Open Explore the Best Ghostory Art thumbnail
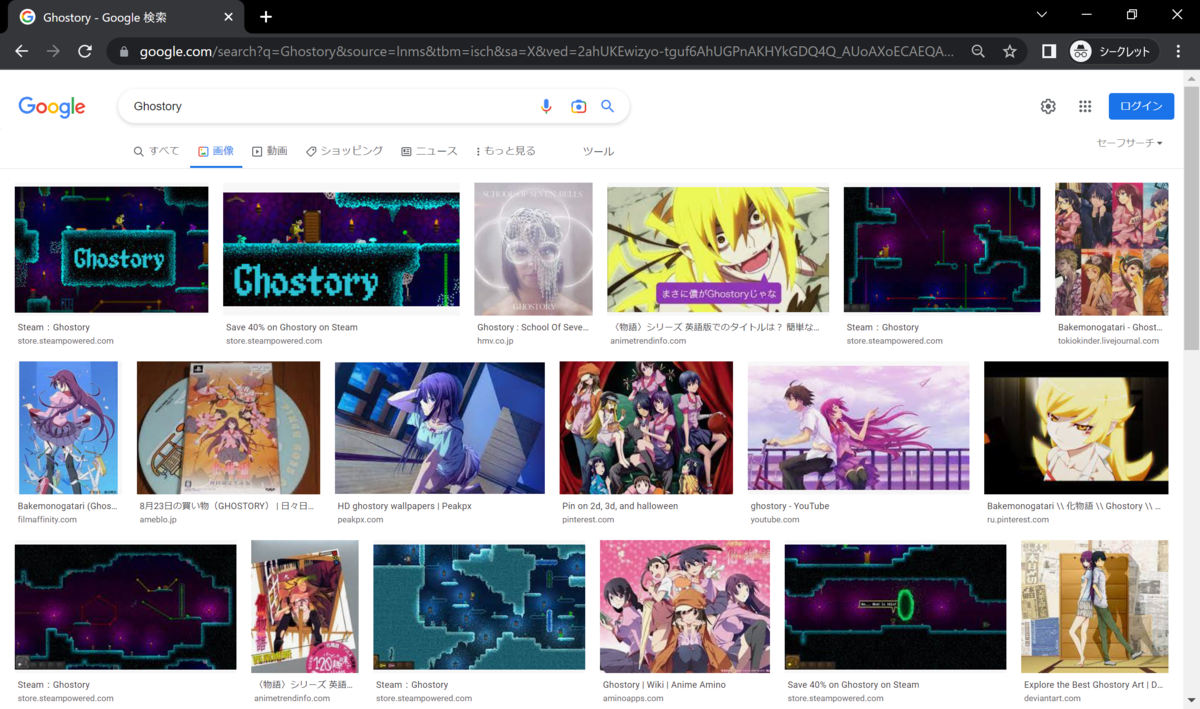This screenshot has height=709, width=1200. point(1095,607)
